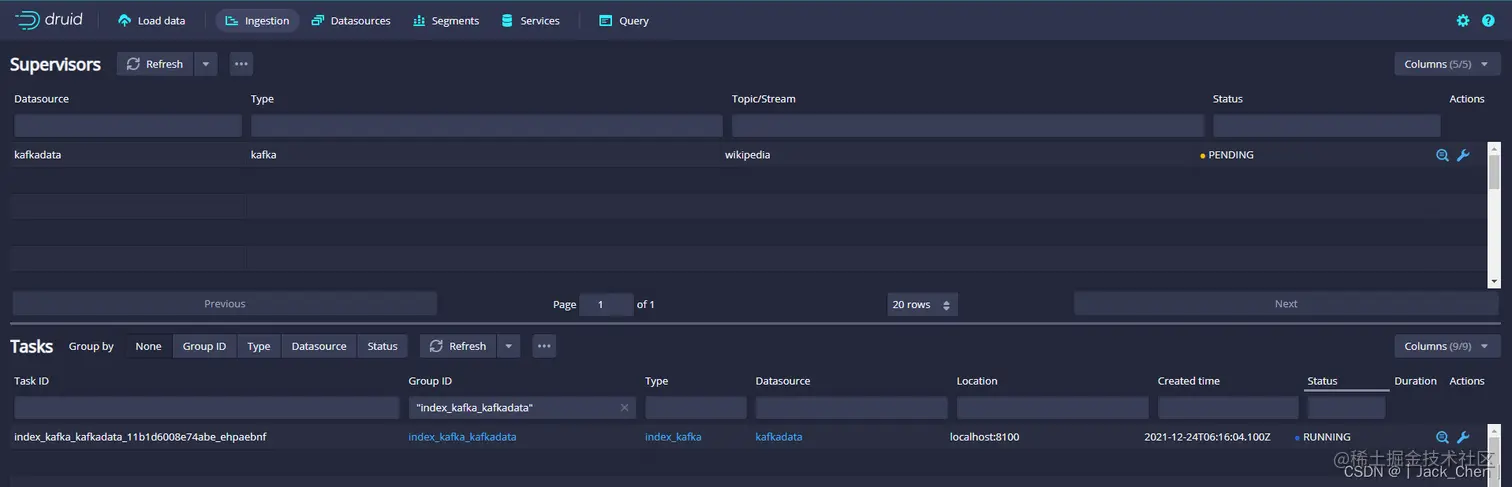Sort tasks by Created time header
This screenshot has height=487, width=1512.
tap(1188, 381)
